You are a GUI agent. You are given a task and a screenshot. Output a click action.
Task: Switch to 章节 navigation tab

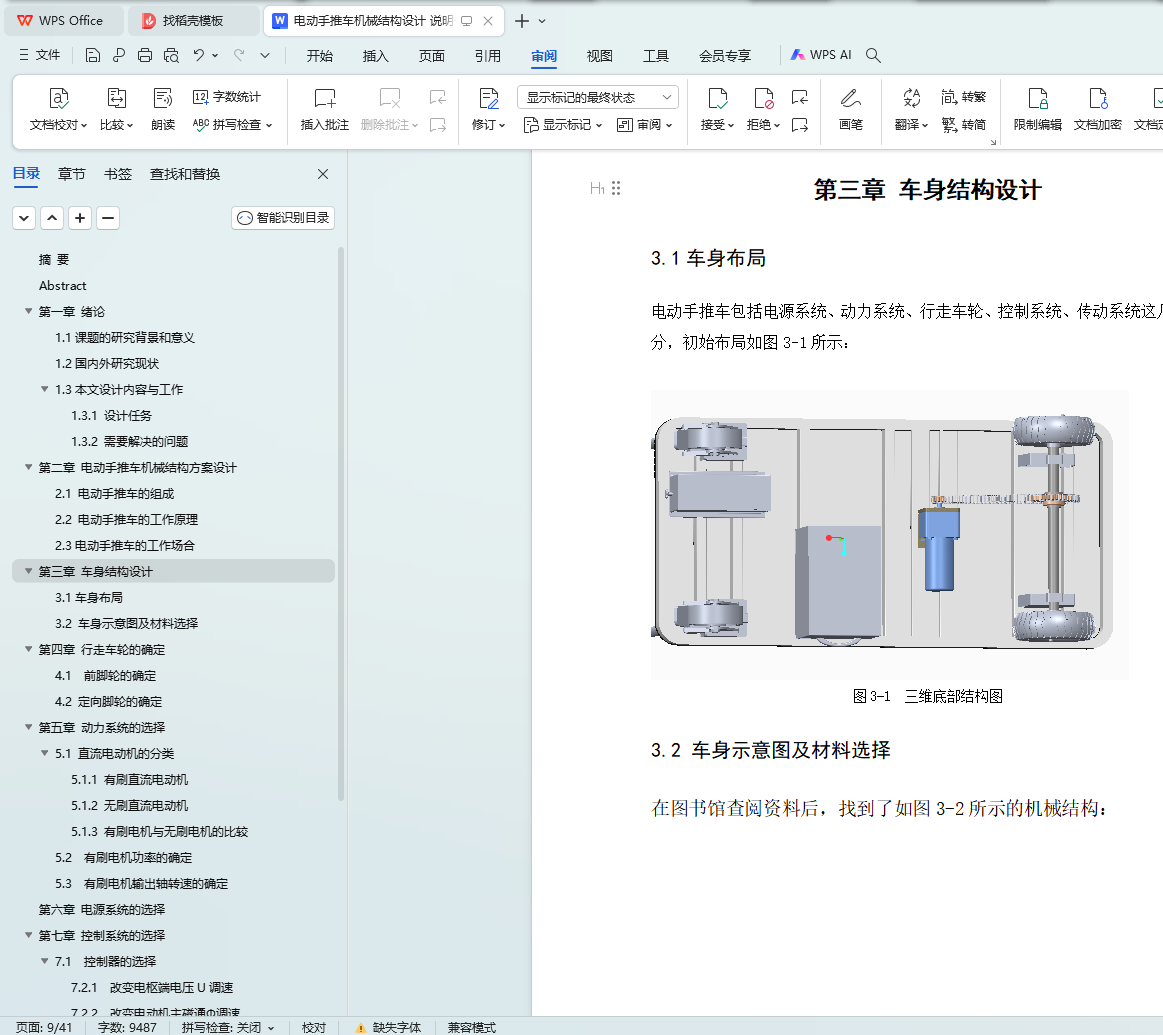click(72, 174)
